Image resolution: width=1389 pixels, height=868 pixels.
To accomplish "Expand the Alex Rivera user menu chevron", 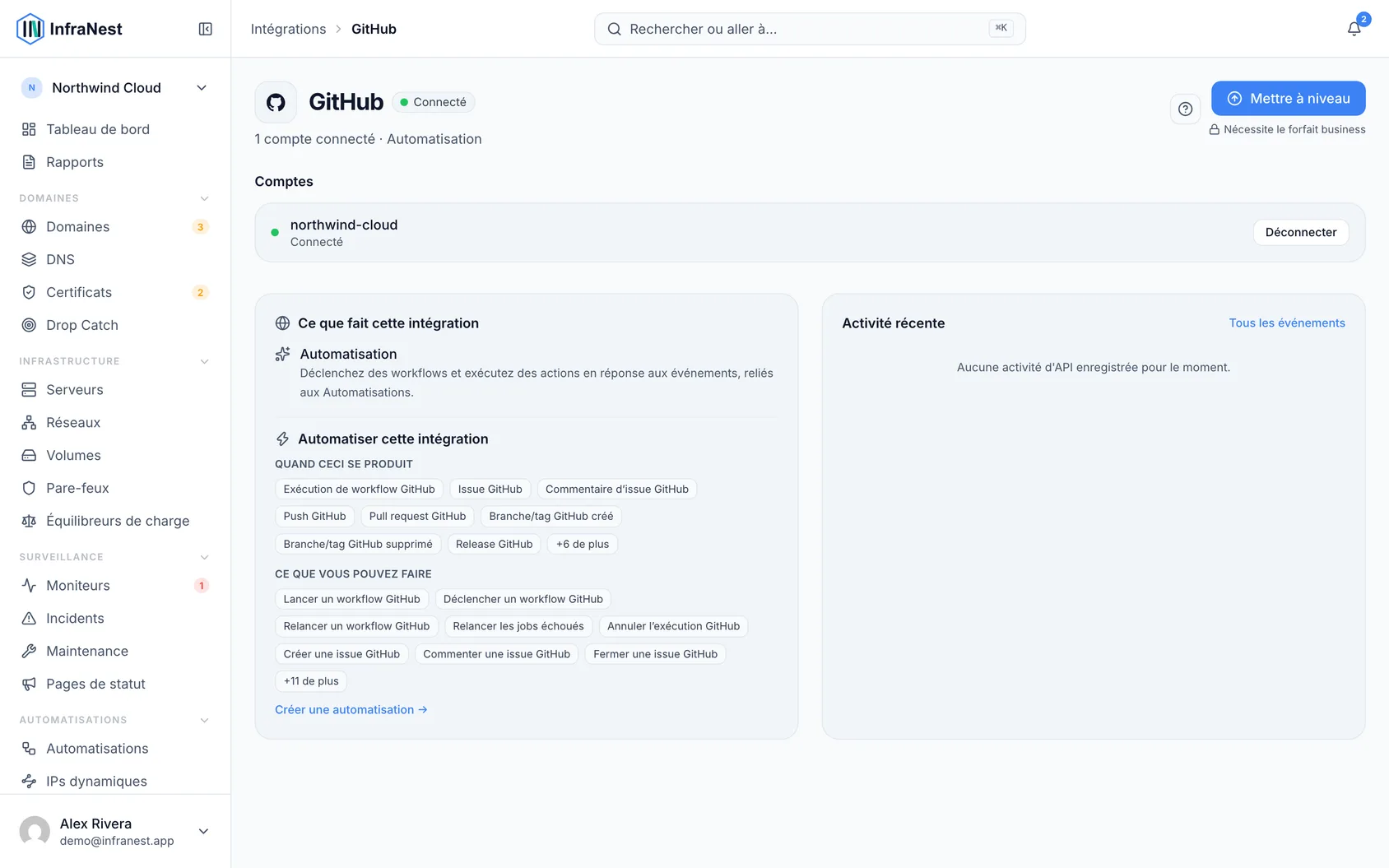I will click(x=203, y=831).
